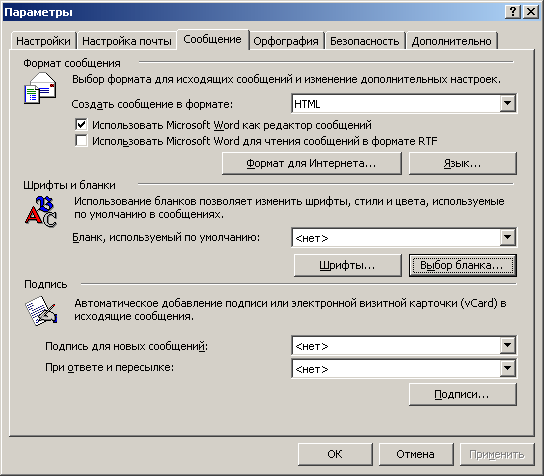
Task: Click the envelope message format icon
Action: pos(40,88)
